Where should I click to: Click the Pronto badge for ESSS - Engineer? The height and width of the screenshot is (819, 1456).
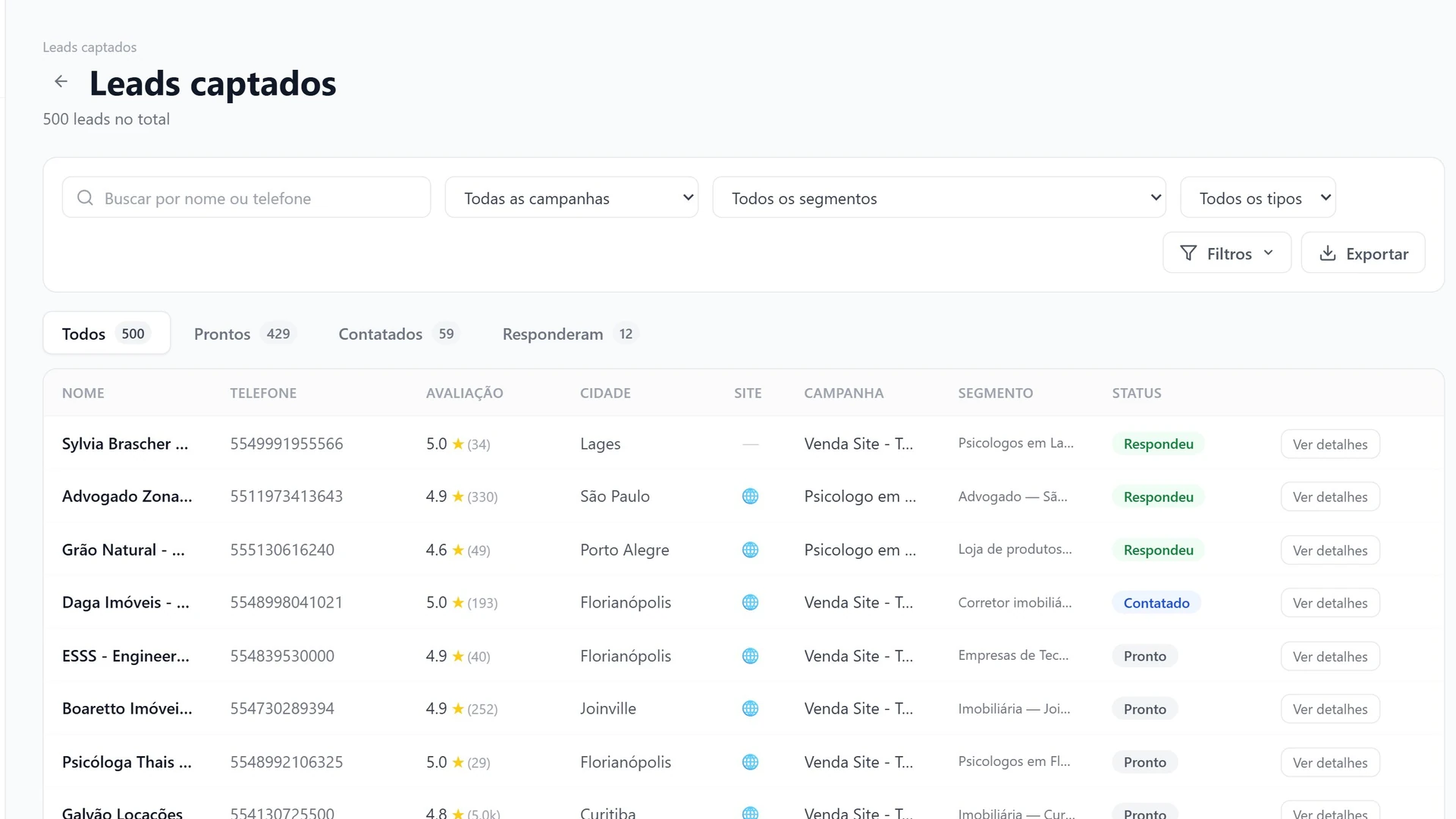click(1145, 656)
